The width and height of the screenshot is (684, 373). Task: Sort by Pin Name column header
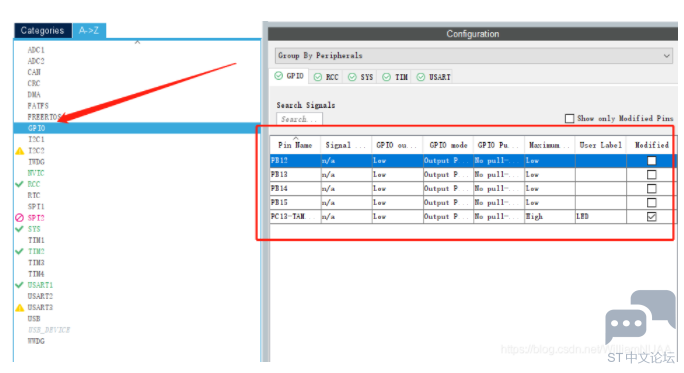(x=295, y=145)
